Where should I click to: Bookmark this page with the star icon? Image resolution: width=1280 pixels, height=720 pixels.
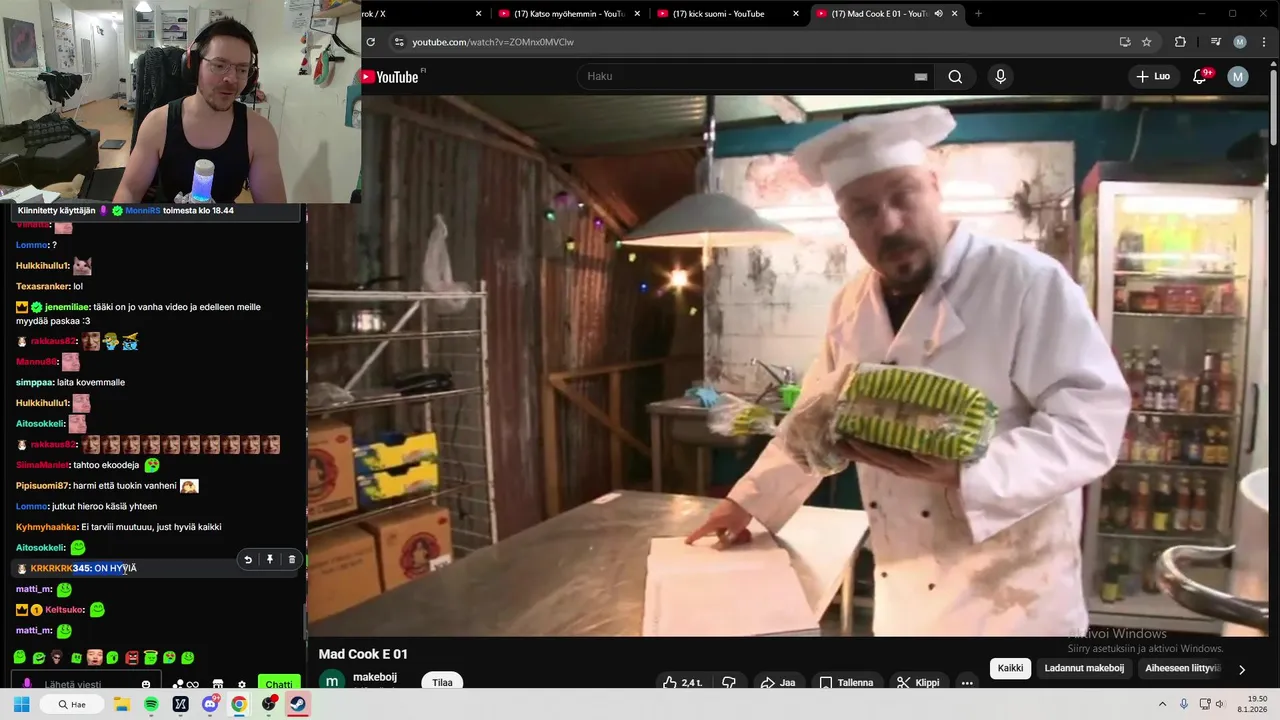coord(1147,42)
